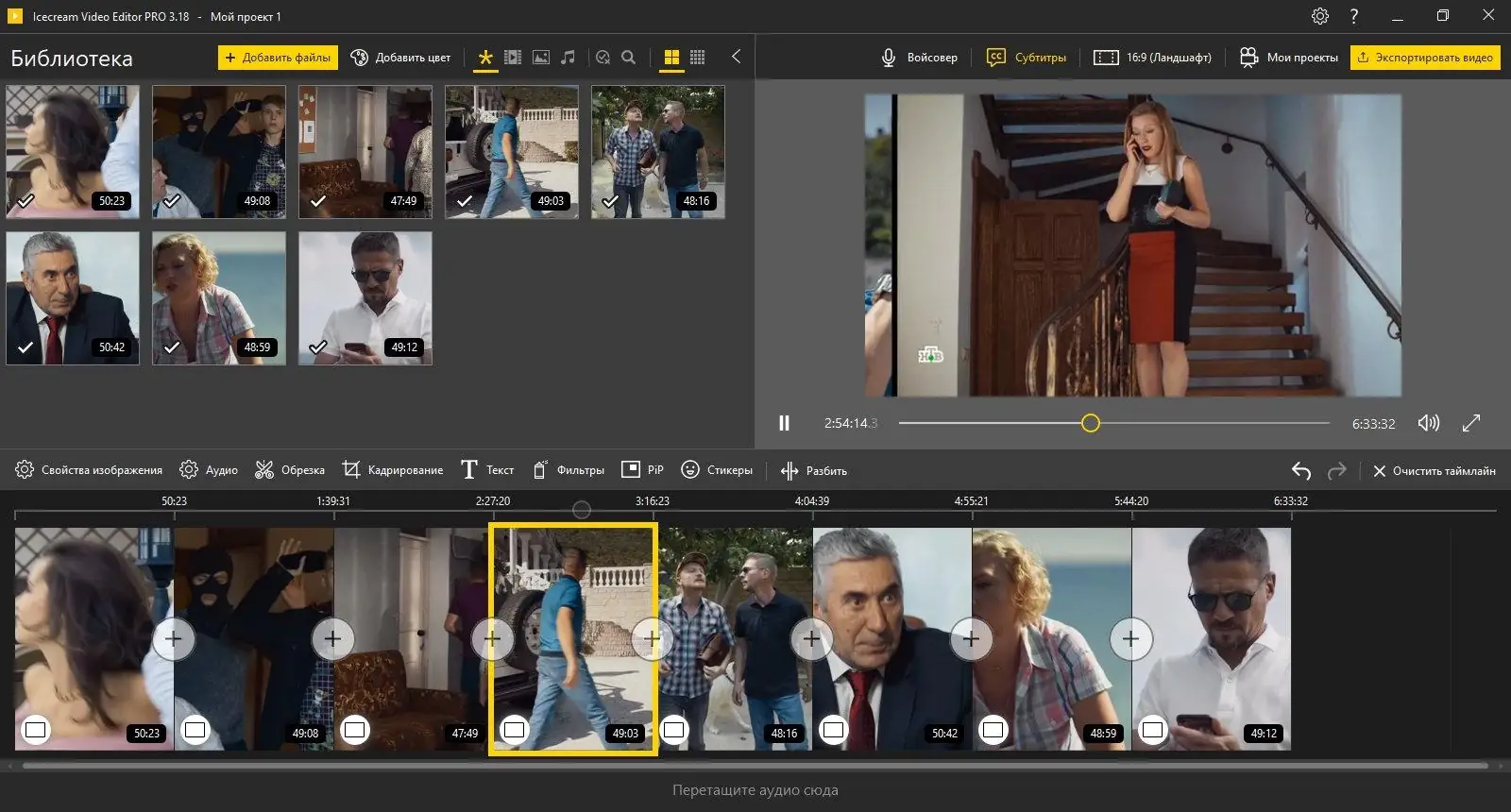Open the 16:9 aspect ratio selector
This screenshot has height=812, width=1511.
[x=1152, y=58]
